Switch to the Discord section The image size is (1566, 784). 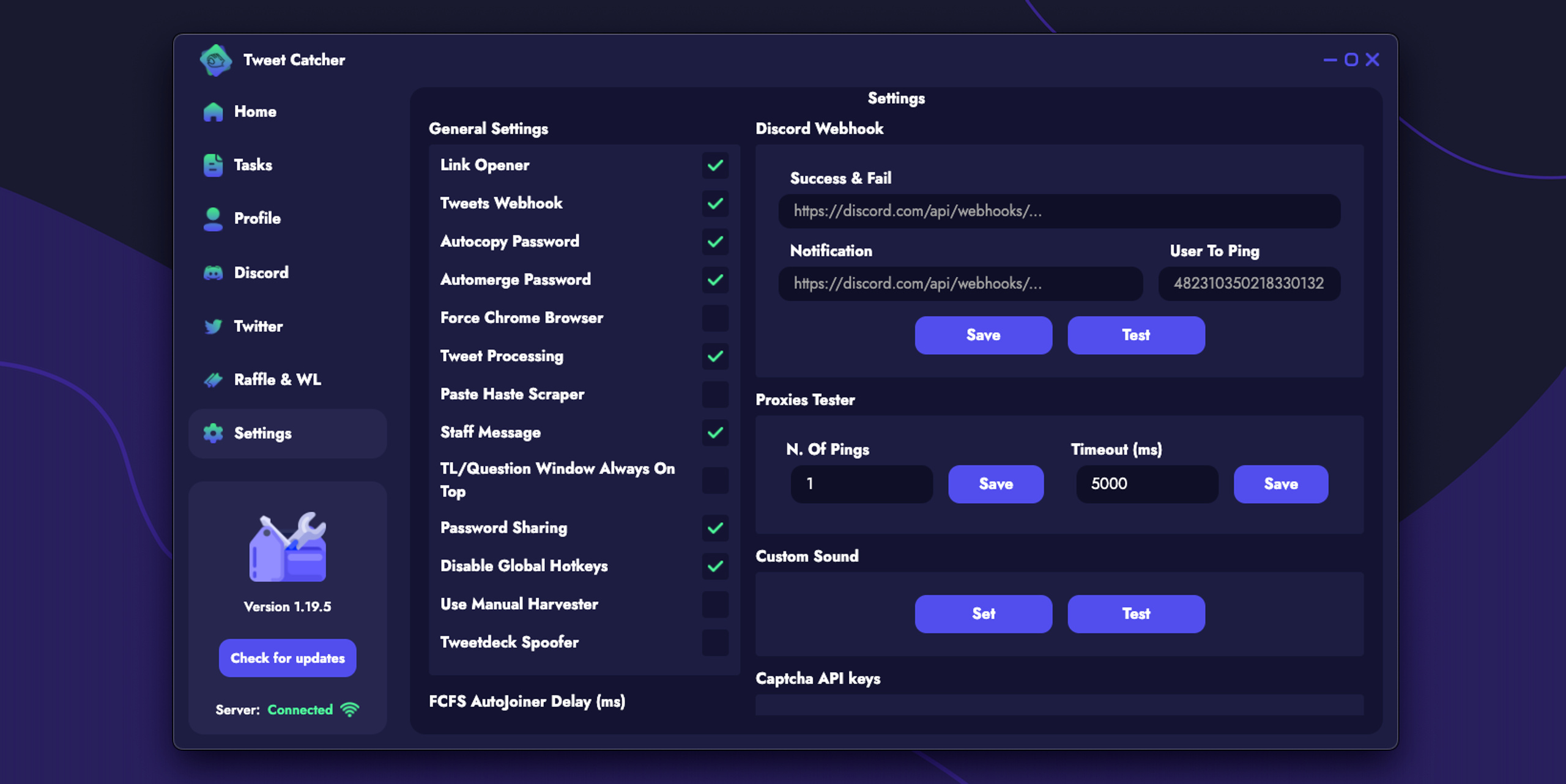pyautogui.click(x=288, y=273)
